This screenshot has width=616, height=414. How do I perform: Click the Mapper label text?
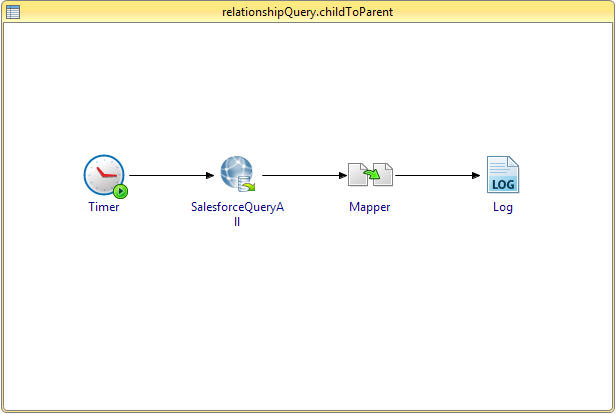pos(370,207)
